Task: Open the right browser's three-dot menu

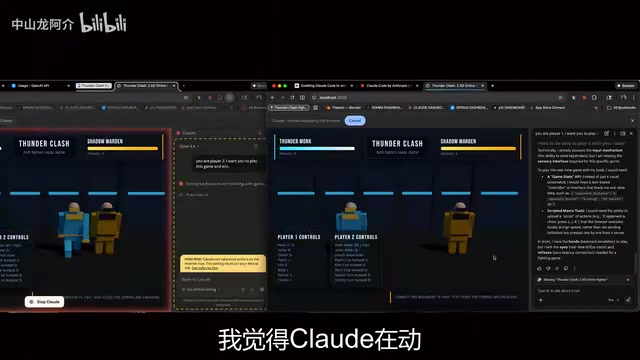Action: (x=634, y=98)
